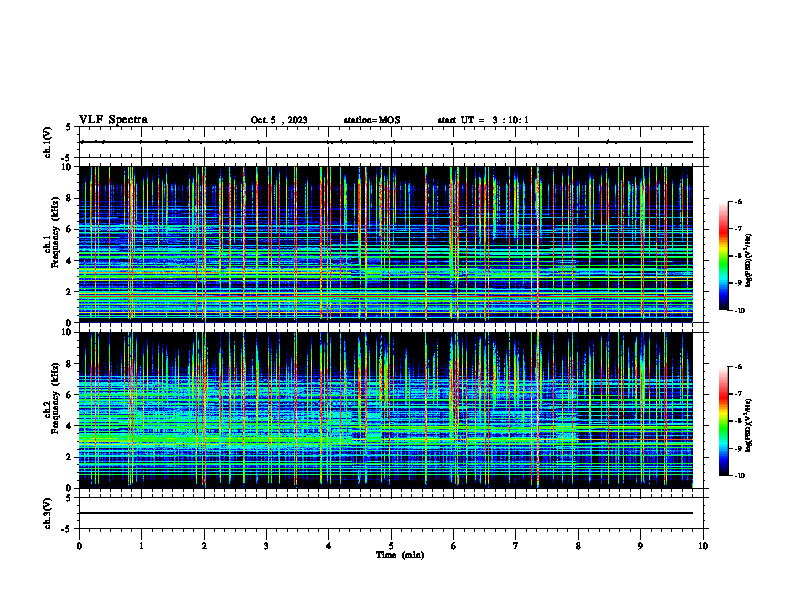This screenshot has width=792, height=612.
Task: Click the "-6" label on ch.2 colorbar
Action: pyautogui.click(x=738, y=367)
